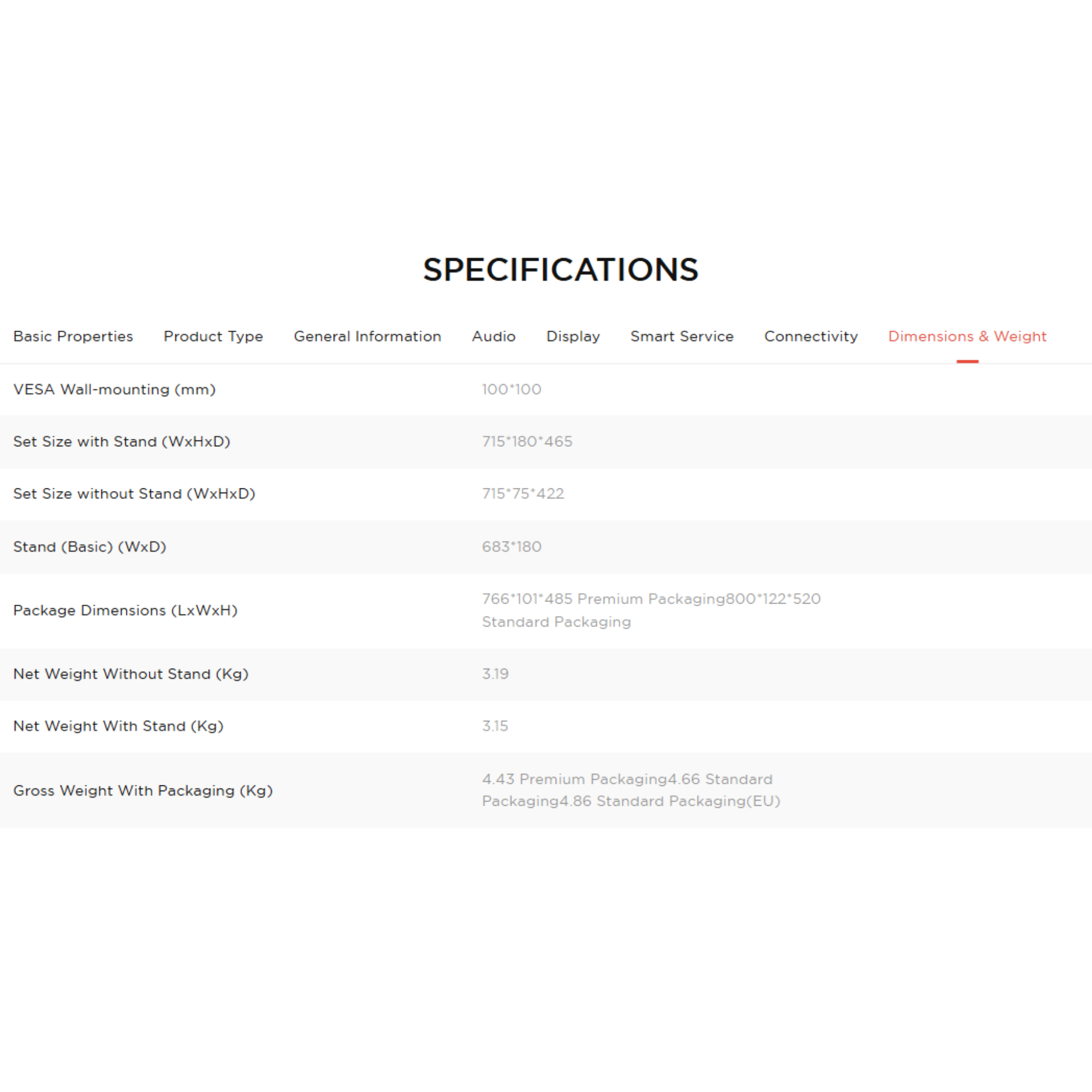Click the Net Weight With Stand label
Viewport: 1092px width, 1092px height.
(118, 726)
